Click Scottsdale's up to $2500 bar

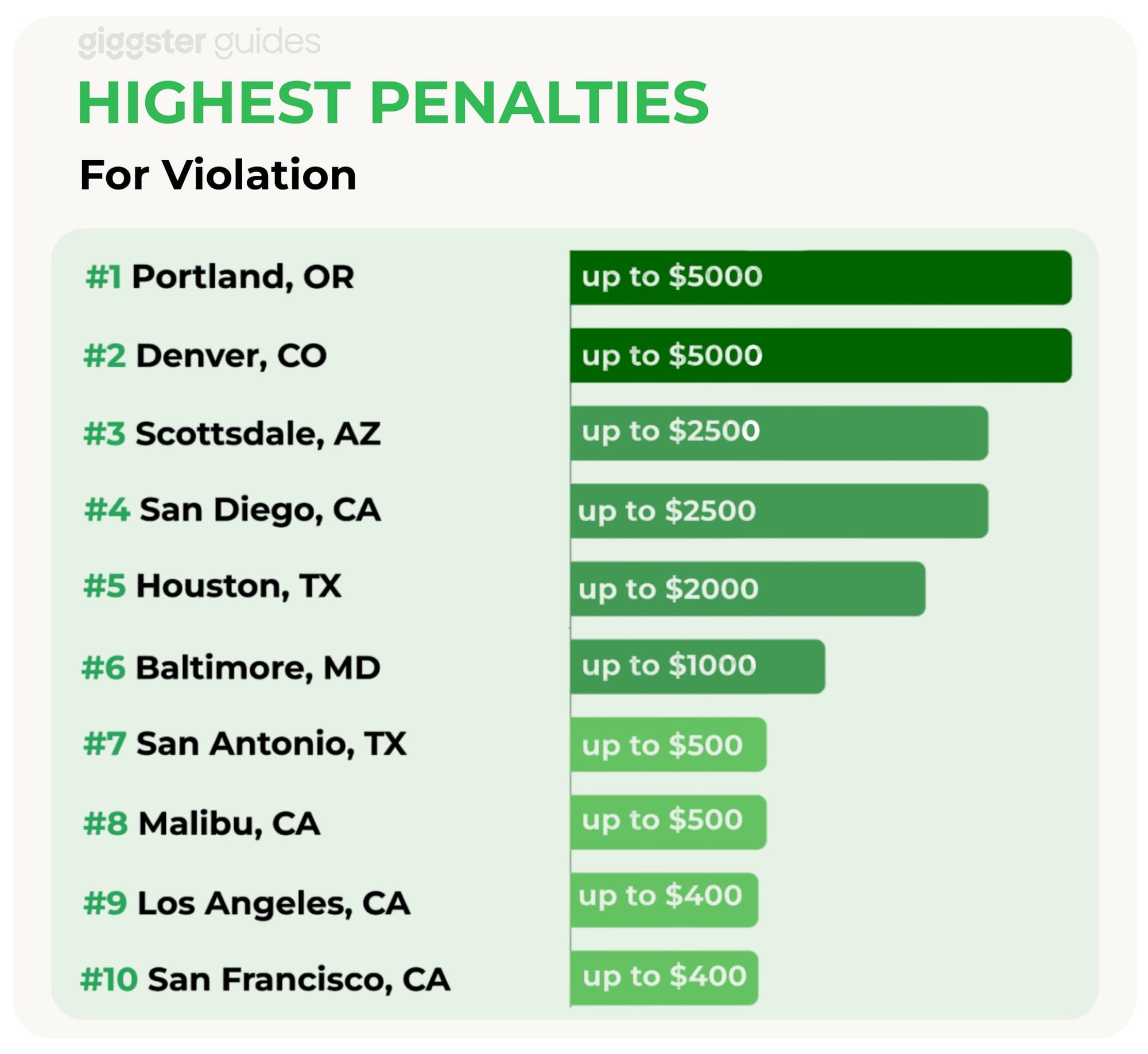pos(779,433)
